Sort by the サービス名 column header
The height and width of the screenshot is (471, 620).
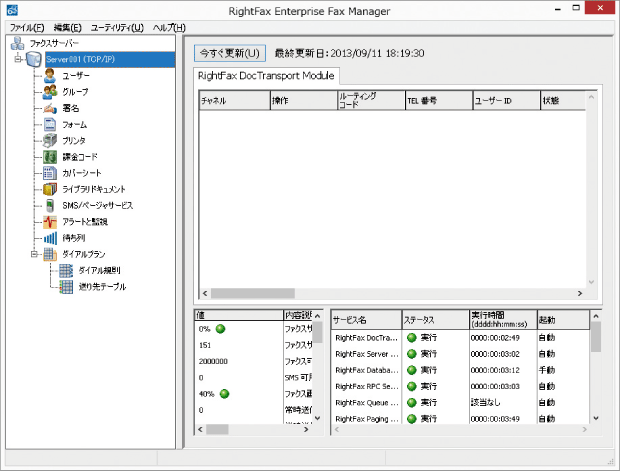[x=366, y=320]
